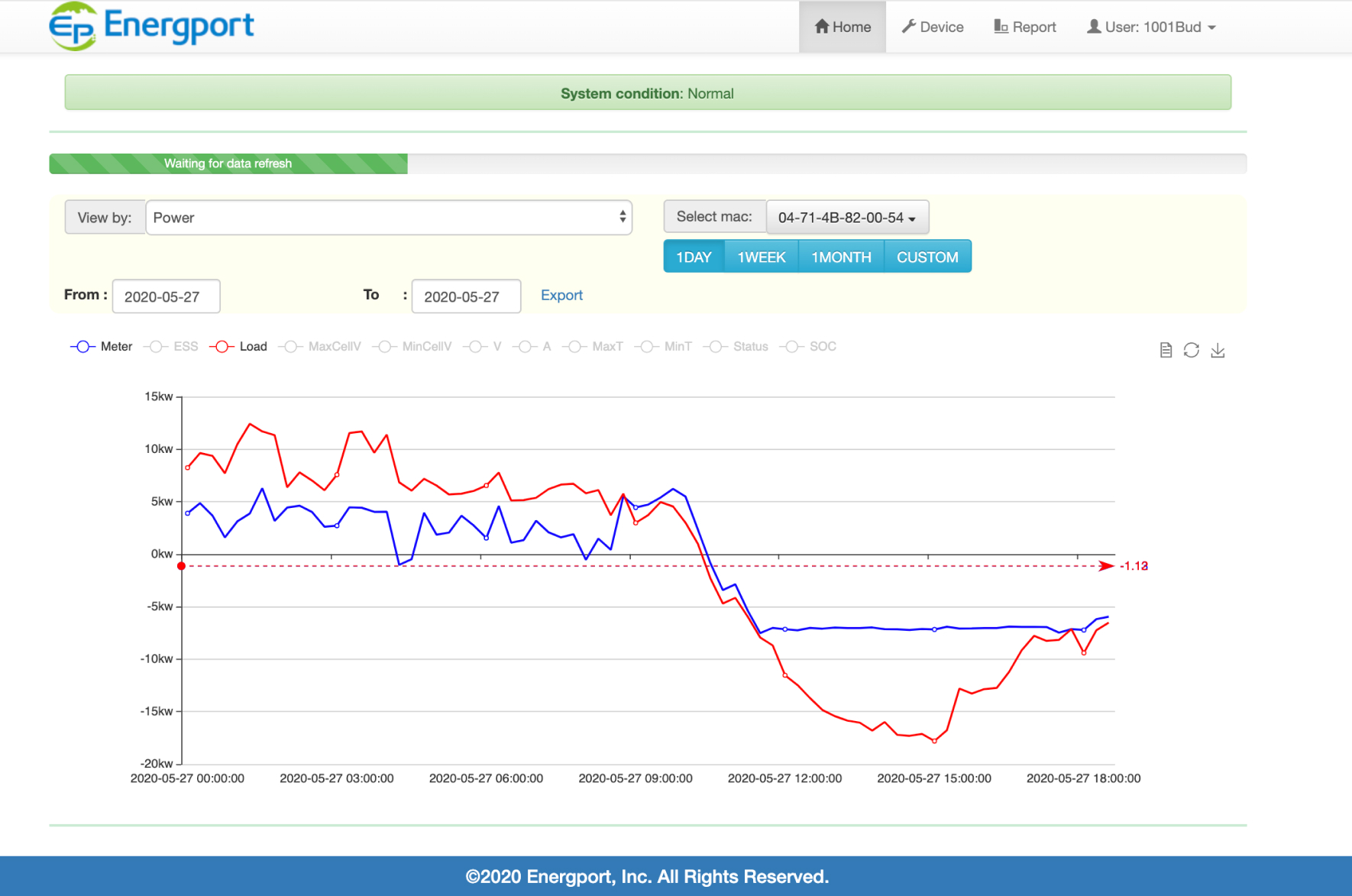Image resolution: width=1352 pixels, height=896 pixels.
Task: Click the Waiting for data refresh progress bar
Action: [648, 163]
